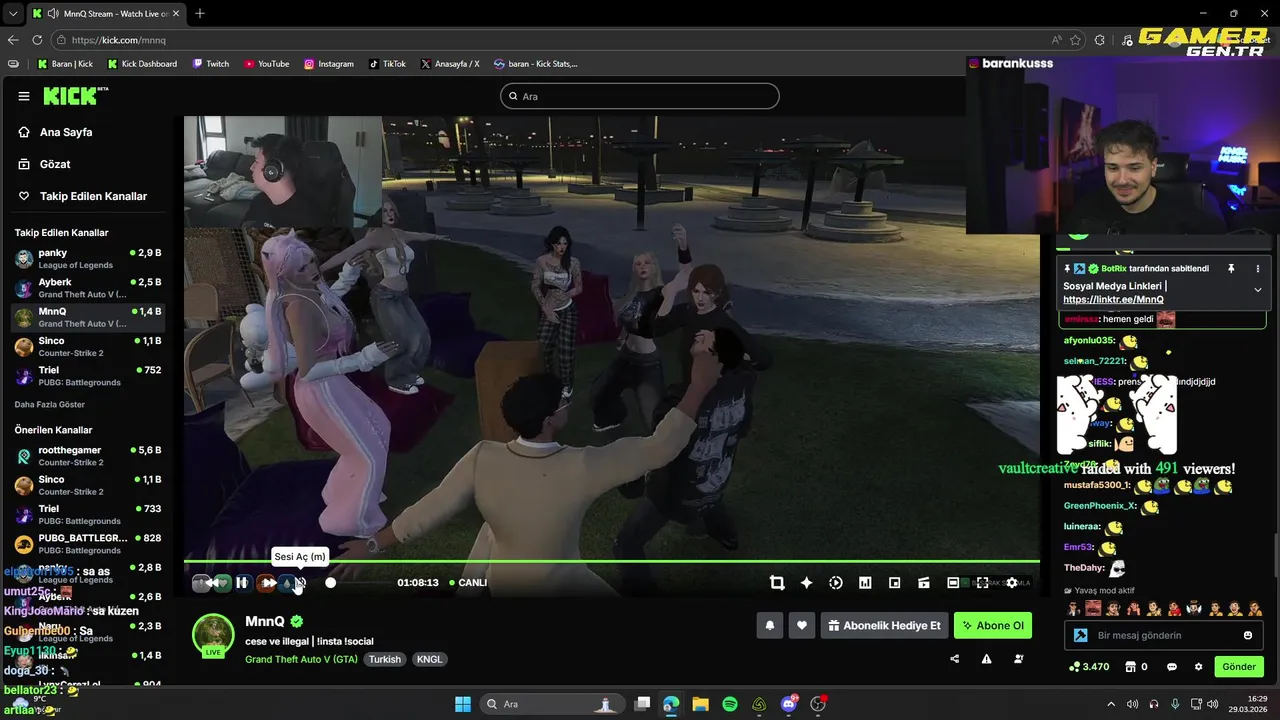Unmute the stream with the volume icon

299,583
